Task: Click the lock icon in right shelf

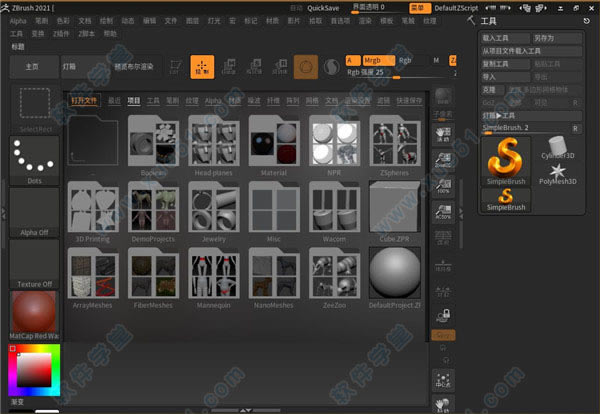Action: [x=443, y=316]
